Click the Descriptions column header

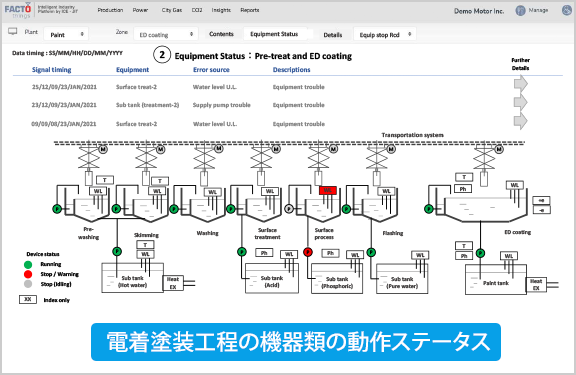pyautogui.click(x=291, y=69)
